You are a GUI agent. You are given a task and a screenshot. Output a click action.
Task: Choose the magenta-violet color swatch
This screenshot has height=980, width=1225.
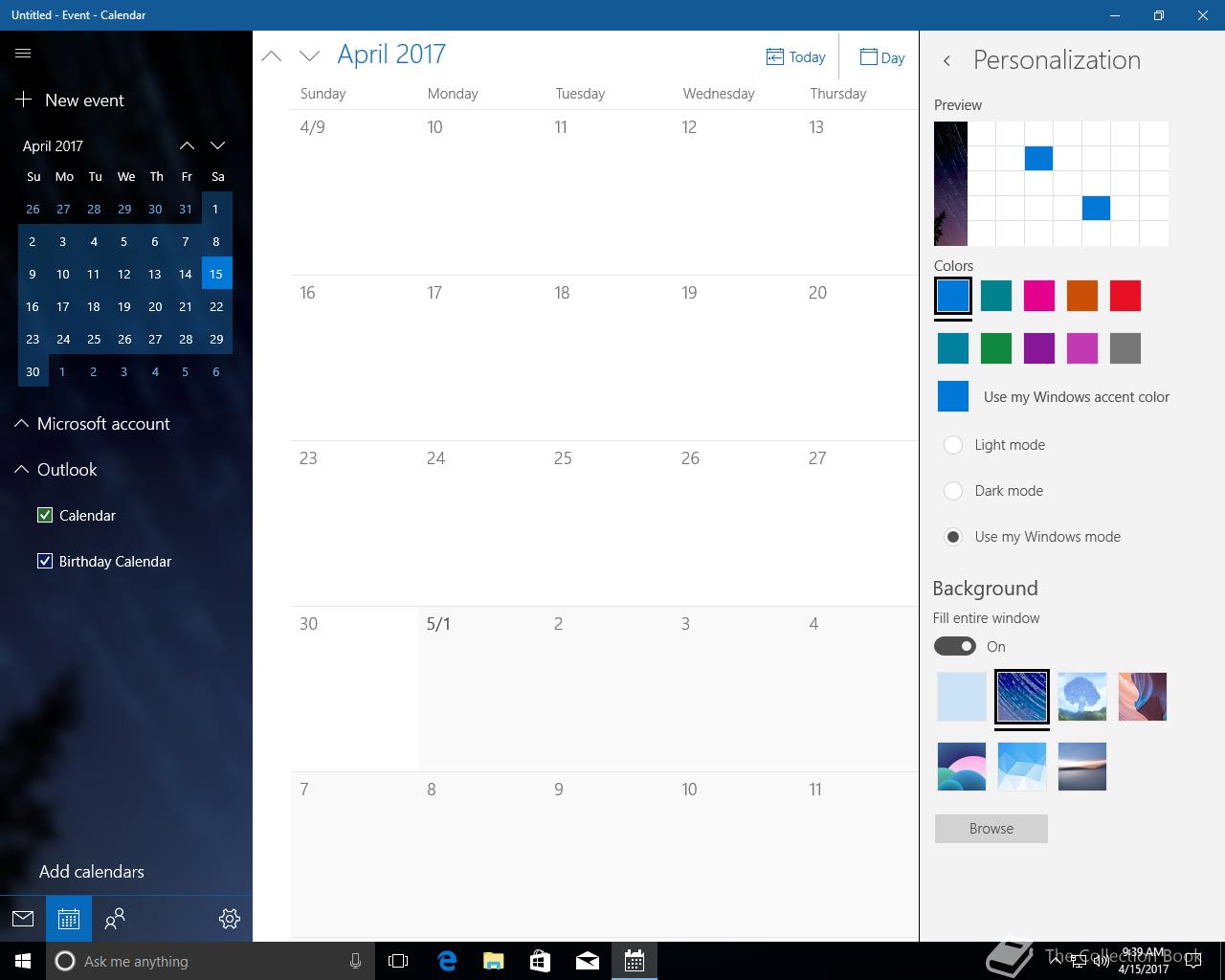coord(1082,348)
